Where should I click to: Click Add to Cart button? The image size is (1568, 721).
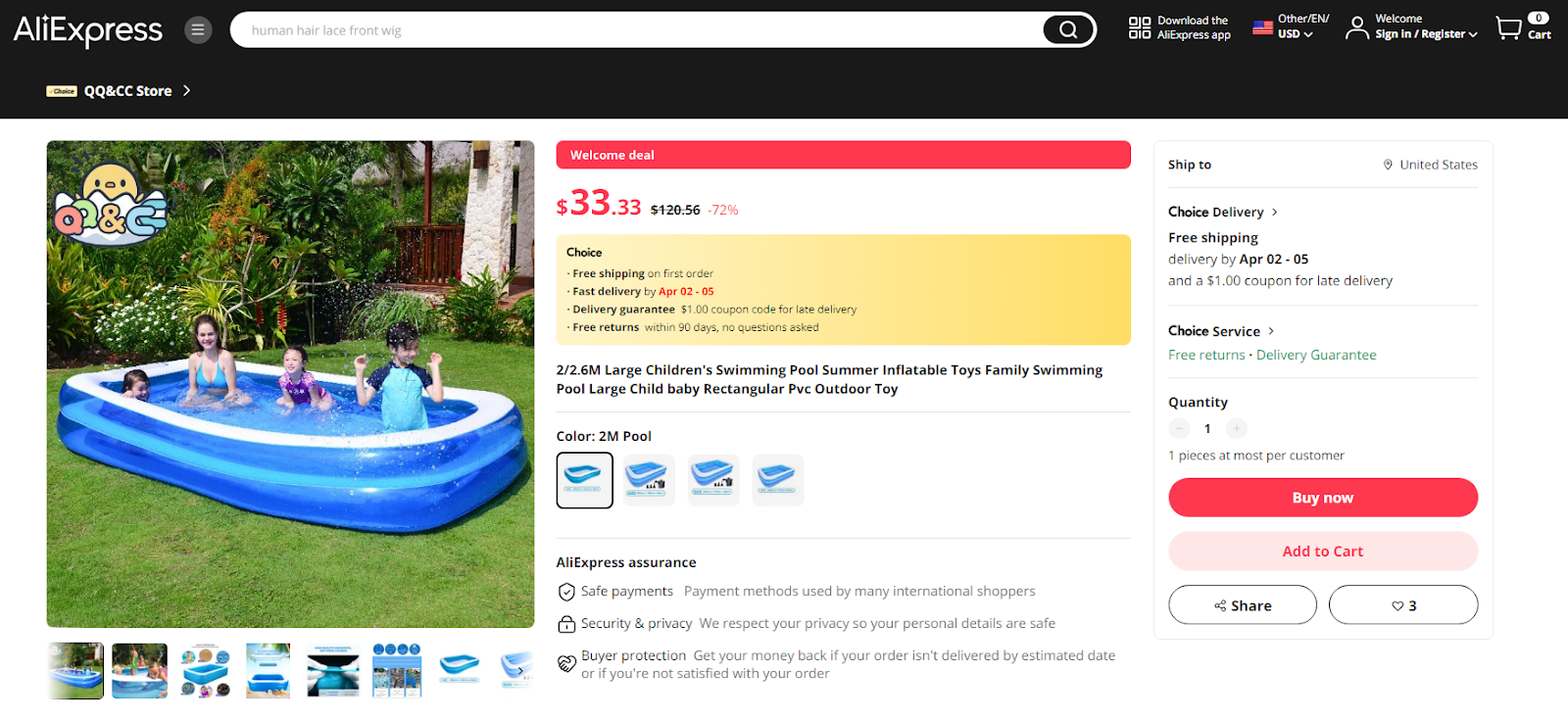click(1323, 552)
